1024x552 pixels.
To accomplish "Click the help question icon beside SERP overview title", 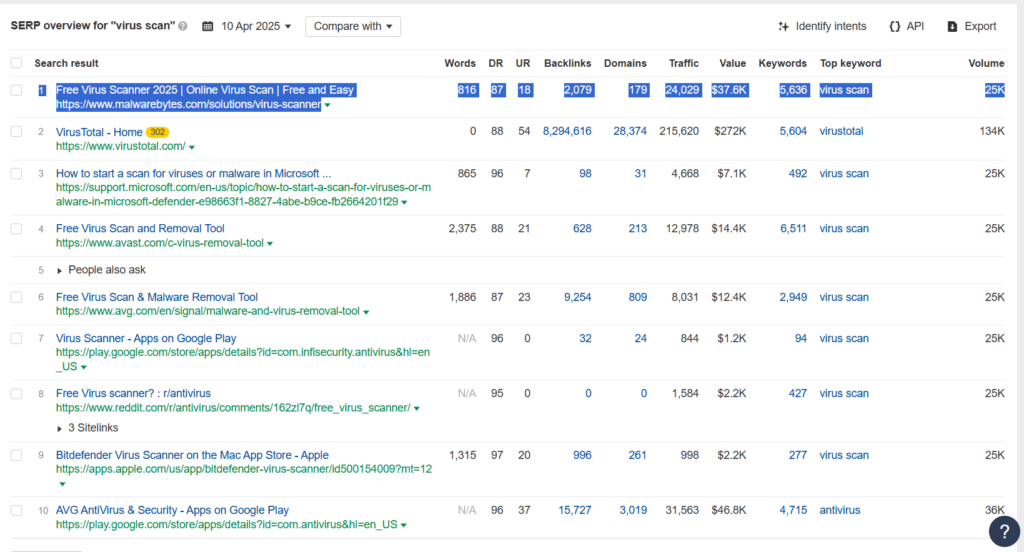I will (x=183, y=26).
